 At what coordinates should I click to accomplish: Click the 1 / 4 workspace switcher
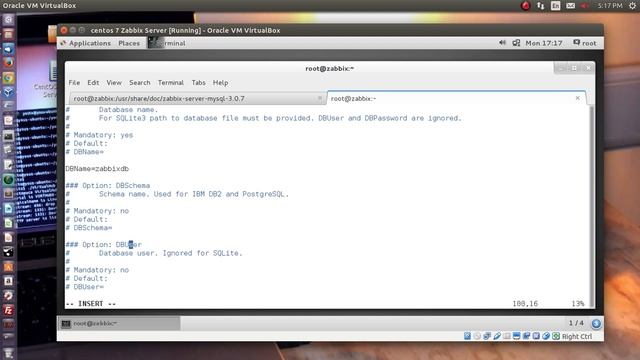(x=576, y=323)
